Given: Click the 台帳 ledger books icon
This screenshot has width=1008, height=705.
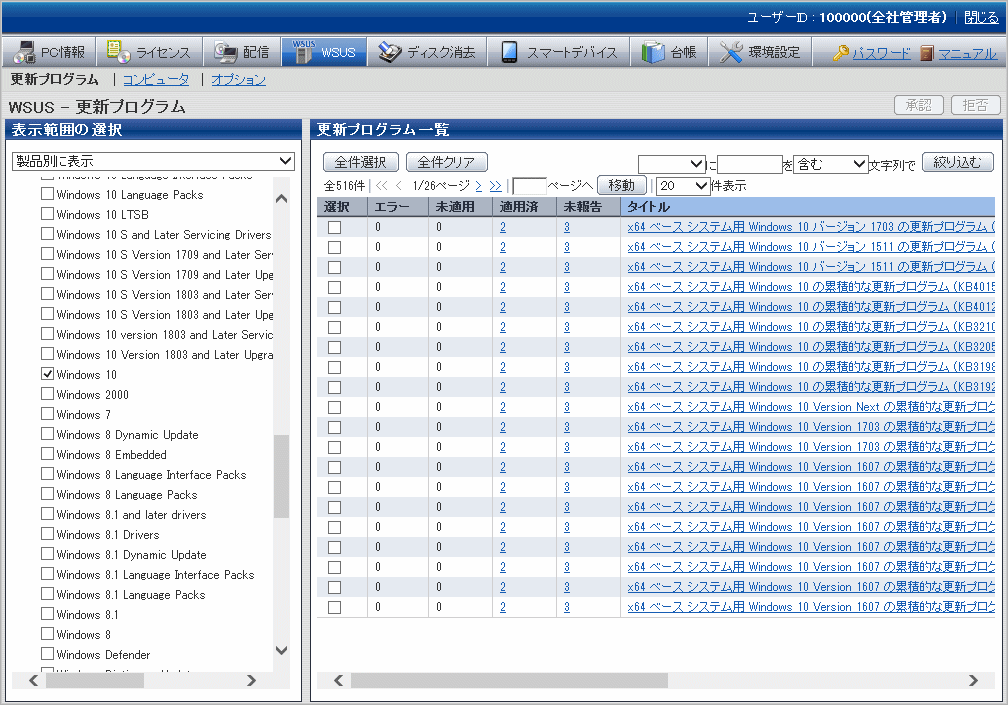Looking at the screenshot, I should pos(652,52).
